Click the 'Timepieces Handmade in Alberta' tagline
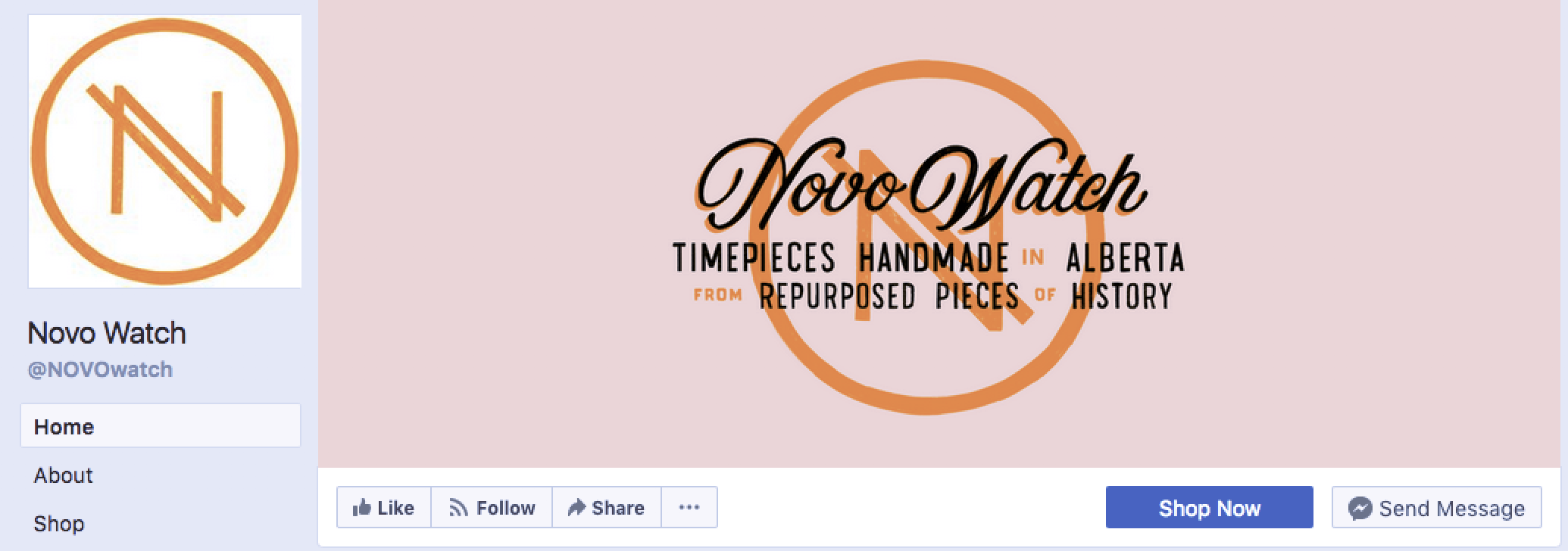1568x551 pixels. click(929, 258)
